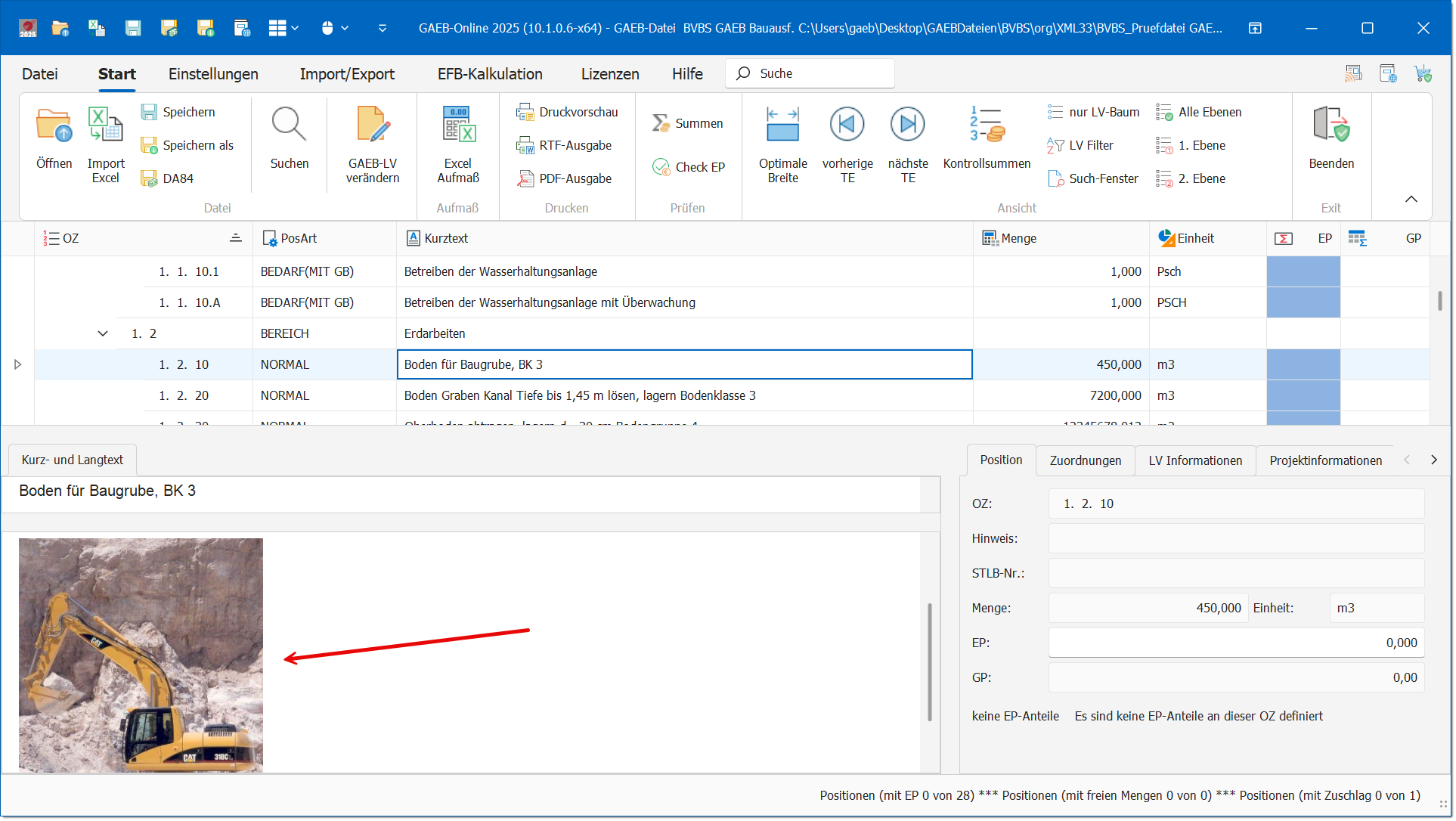Click the EP input field
This screenshot has width=1456, height=821.
[1235, 643]
